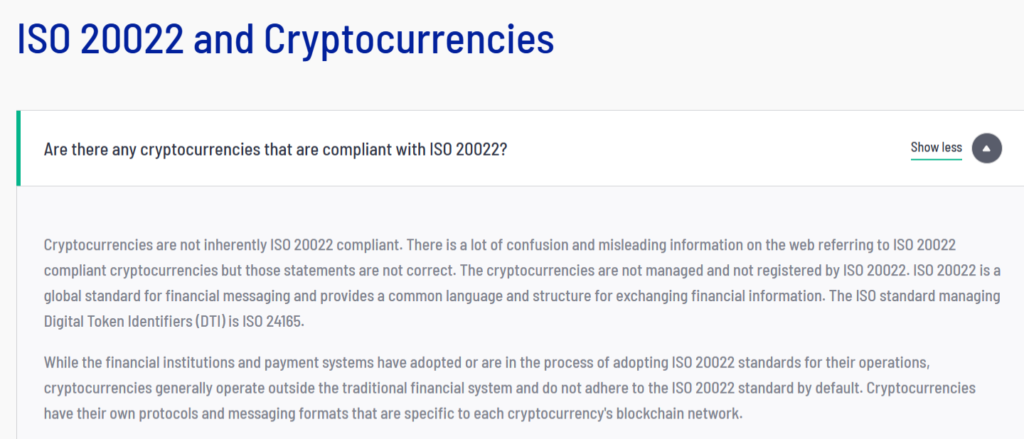Click empty space in the accordion header
The image size is (1024, 439).
[x=700, y=148]
